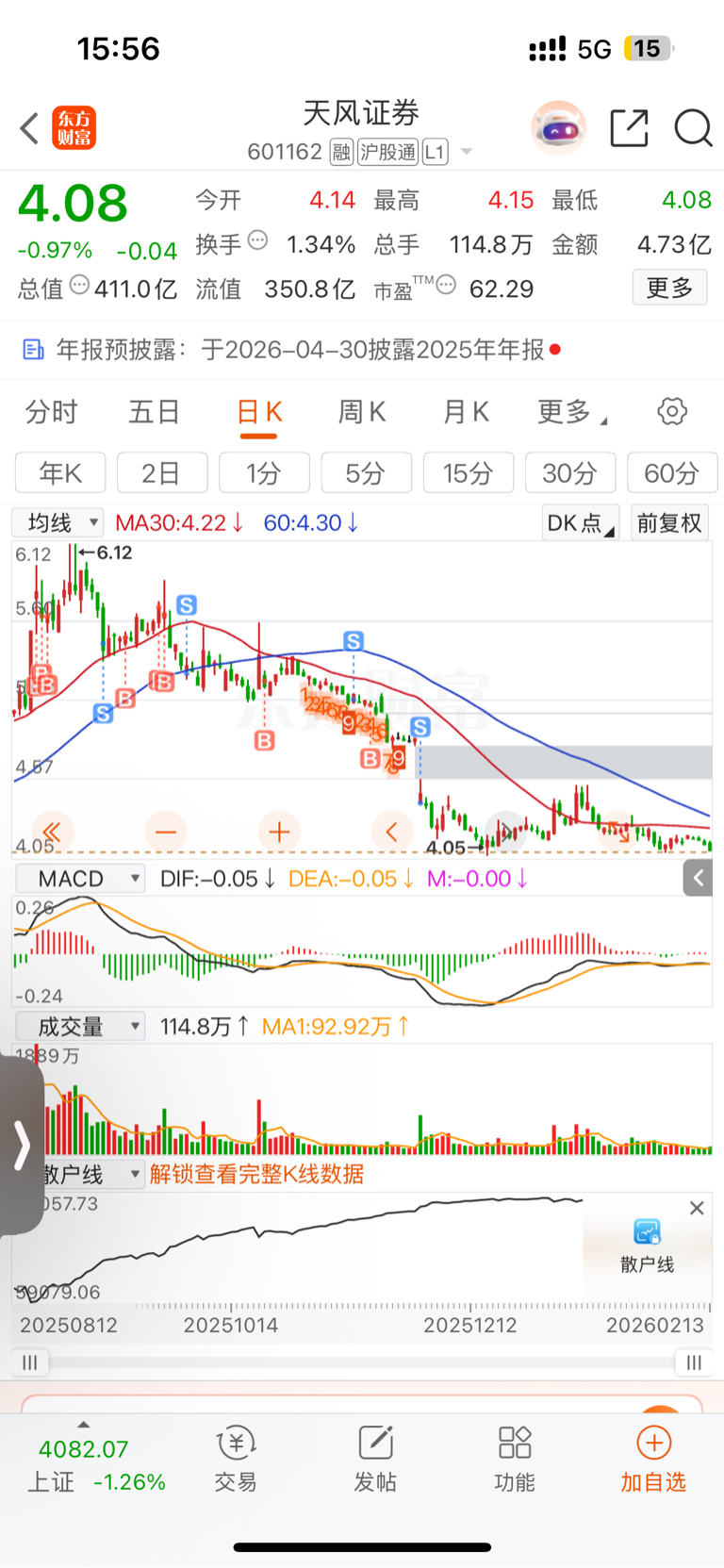
Task: Switch to 五日 tab
Action: tap(155, 412)
